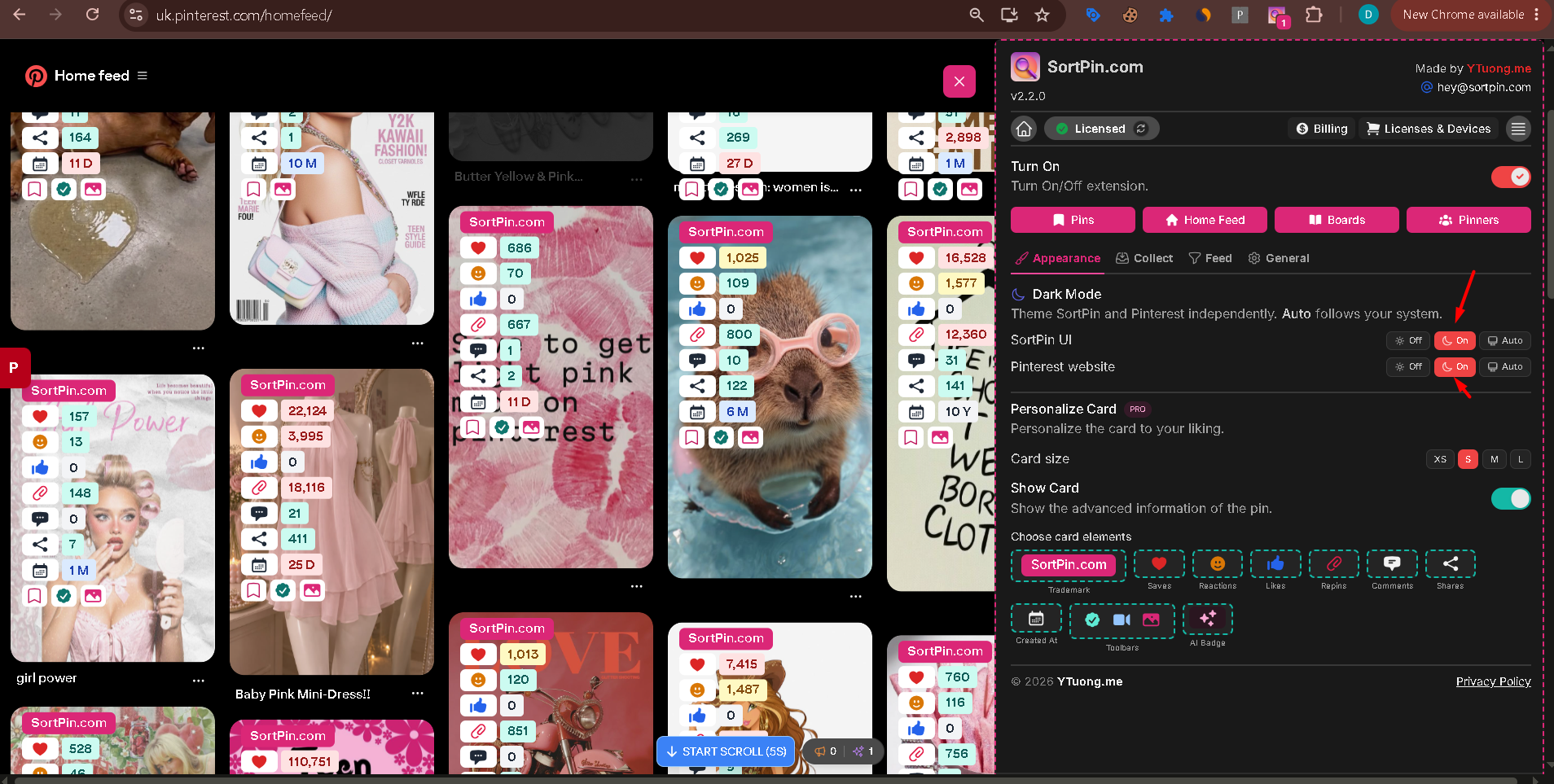The image size is (1554, 784).
Task: Click the license refresh icon next to Licensed
Action: tap(1141, 129)
